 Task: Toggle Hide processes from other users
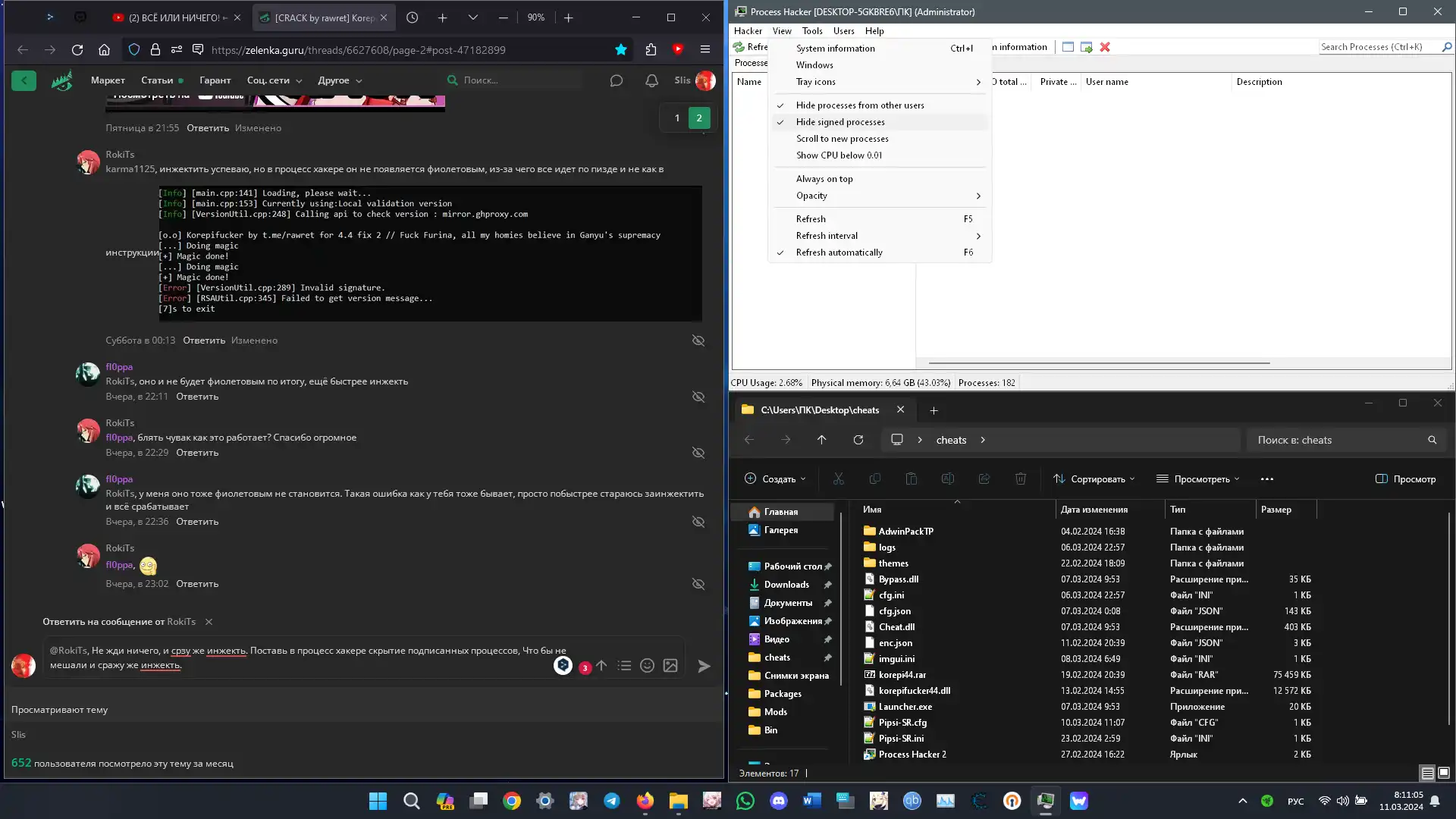(880, 105)
